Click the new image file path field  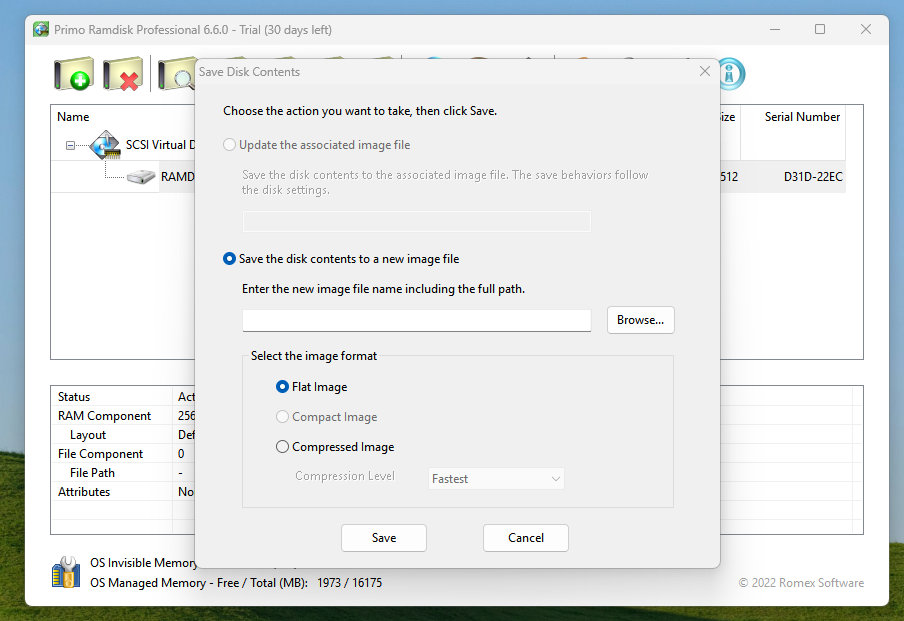[416, 320]
